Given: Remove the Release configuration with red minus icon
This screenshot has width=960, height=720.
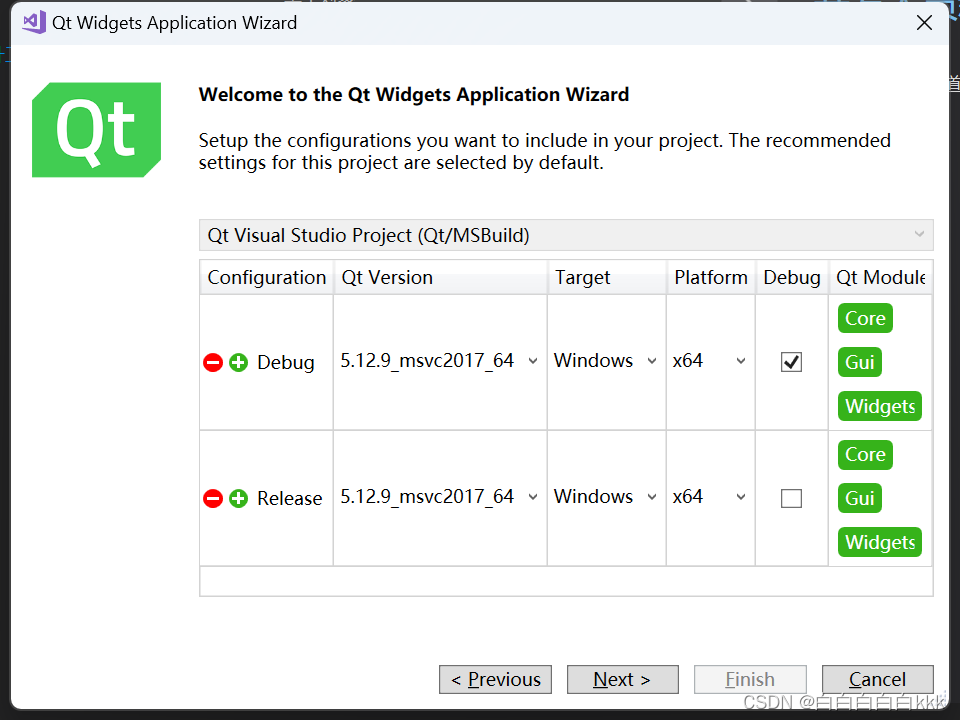Looking at the screenshot, I should (x=212, y=498).
